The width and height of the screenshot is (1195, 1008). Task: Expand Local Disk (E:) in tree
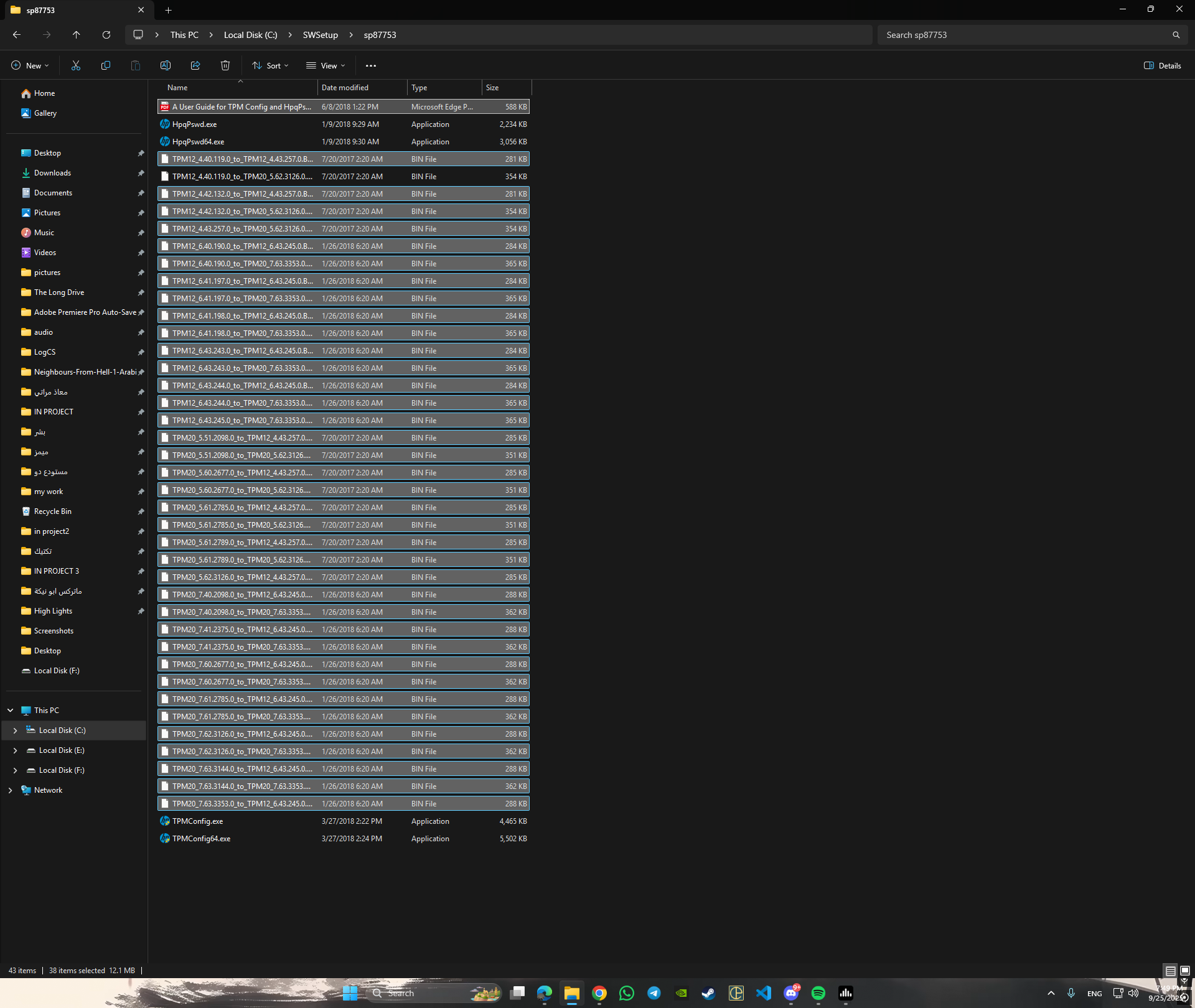(x=15, y=750)
